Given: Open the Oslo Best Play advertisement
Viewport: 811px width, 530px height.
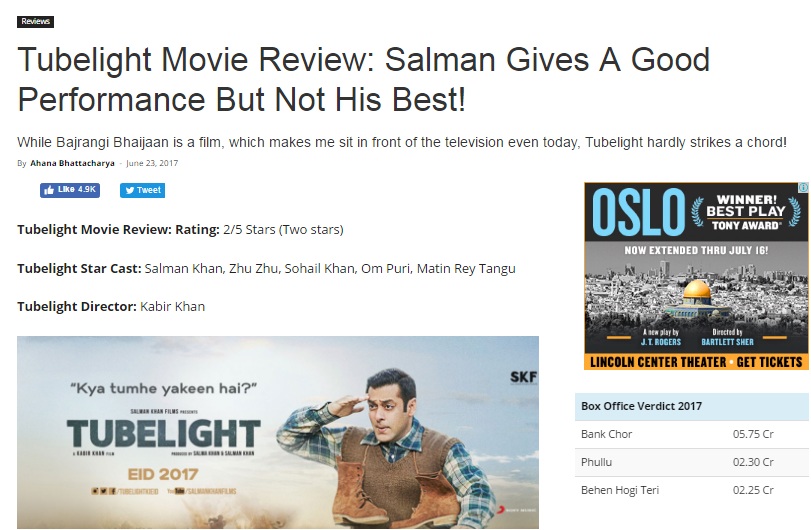Looking at the screenshot, I should click(x=696, y=276).
